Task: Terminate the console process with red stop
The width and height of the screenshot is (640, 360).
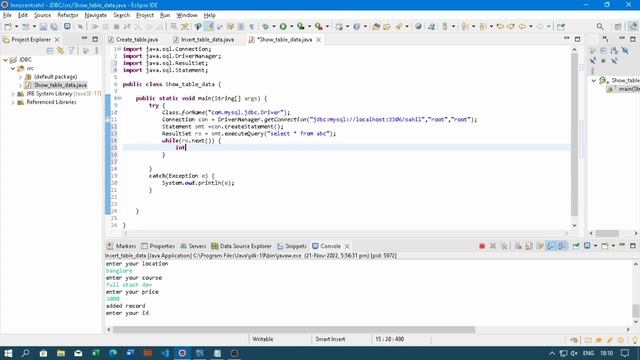Action: point(482,246)
